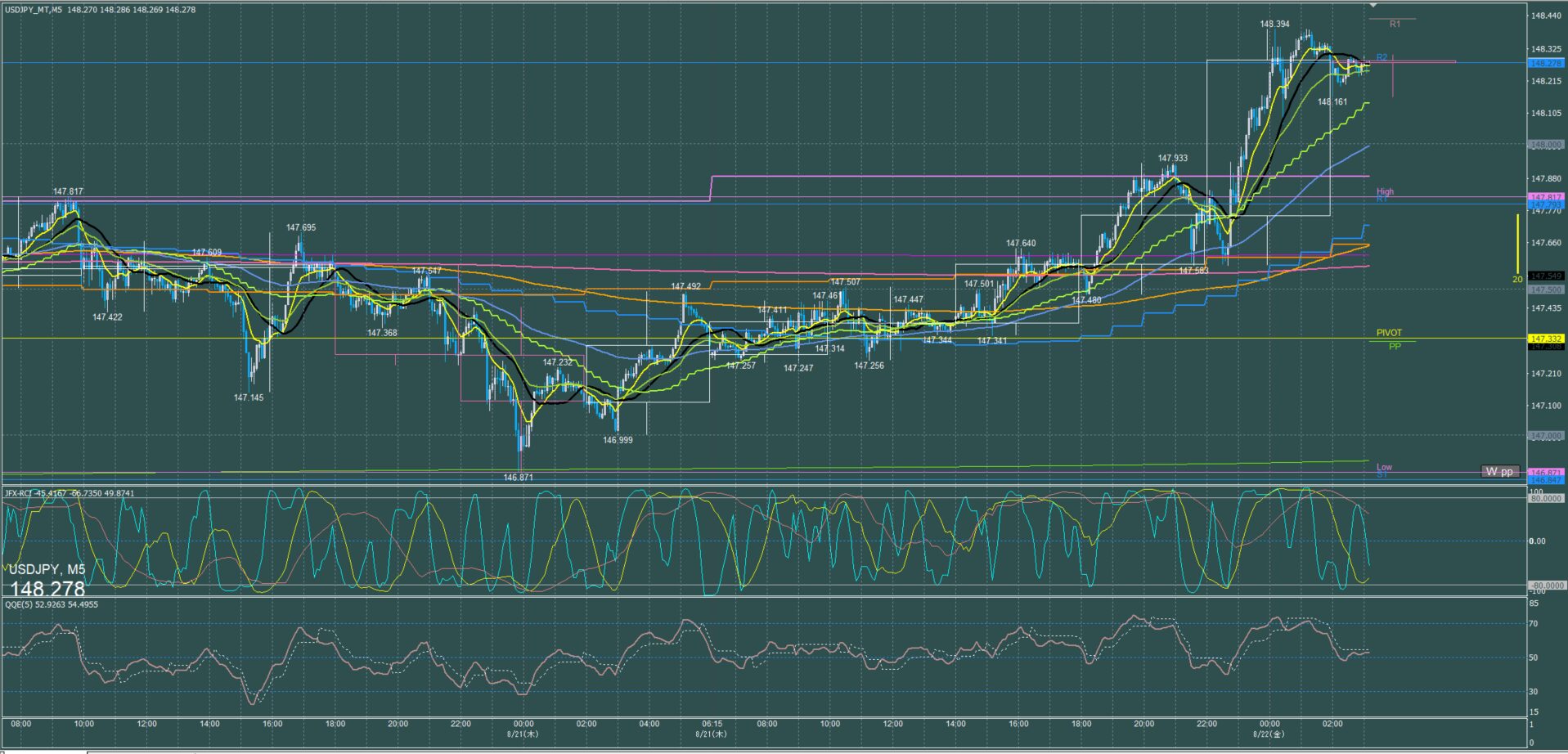Select the gray R1 level label
Screen dimensions: 1568x754
[1395, 25]
